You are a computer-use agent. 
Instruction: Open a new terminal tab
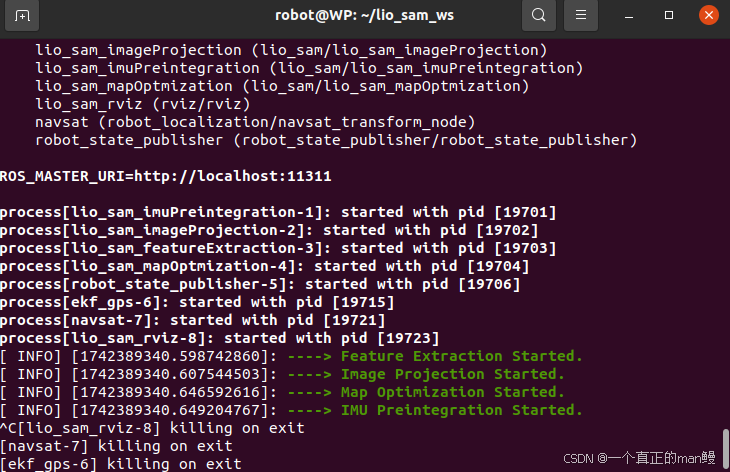click(22, 15)
